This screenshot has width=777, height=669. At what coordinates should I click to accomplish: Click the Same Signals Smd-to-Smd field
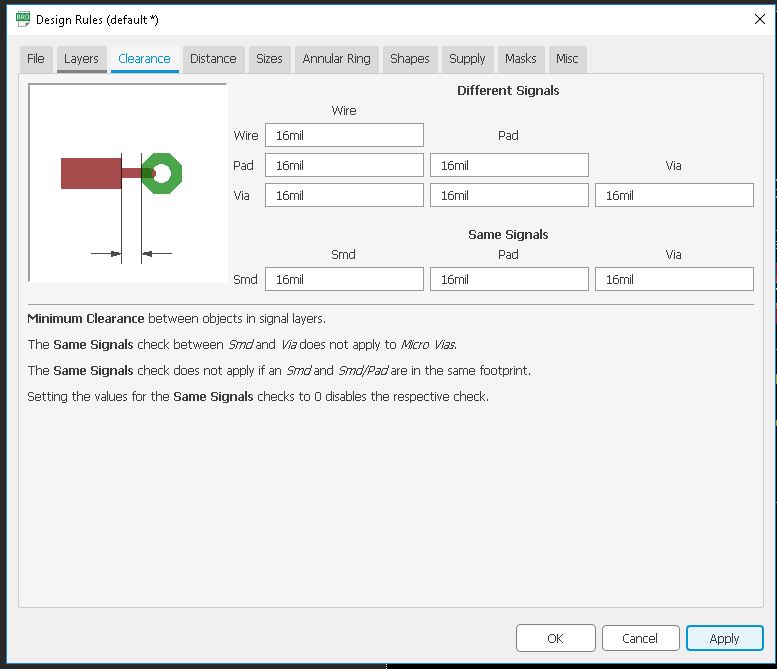tap(344, 279)
